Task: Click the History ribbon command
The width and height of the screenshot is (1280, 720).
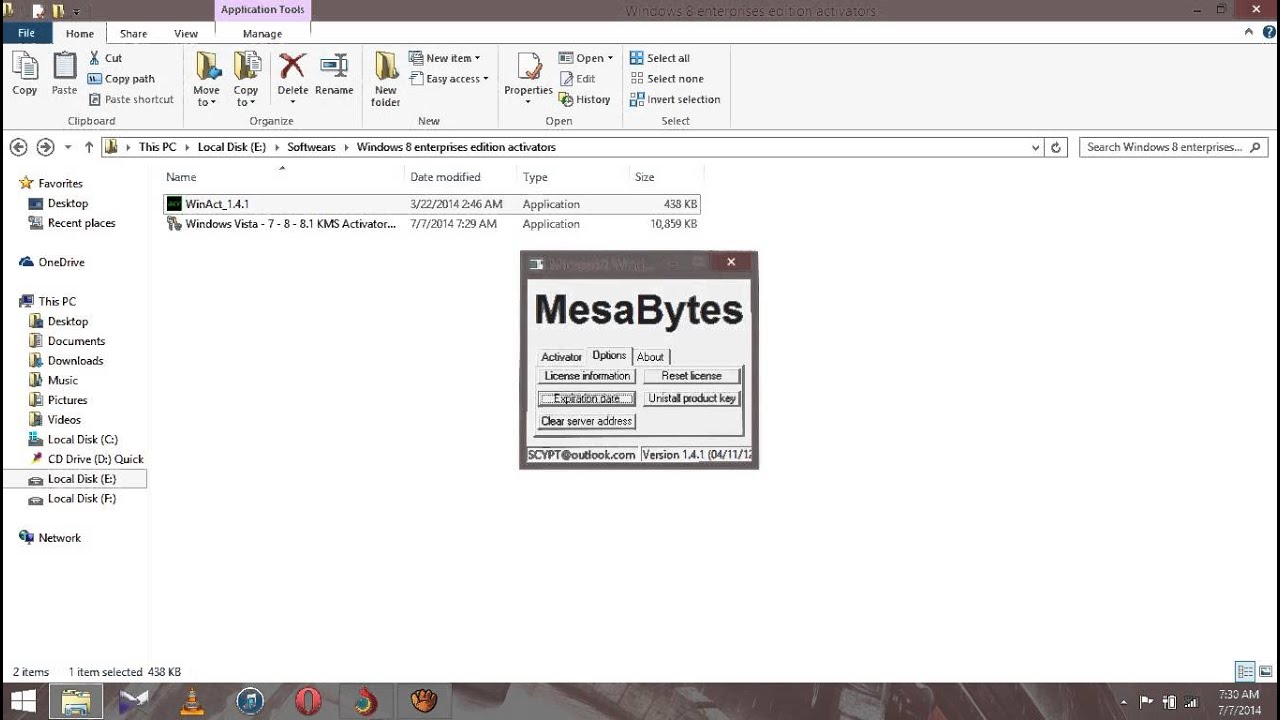Action: 585,99
